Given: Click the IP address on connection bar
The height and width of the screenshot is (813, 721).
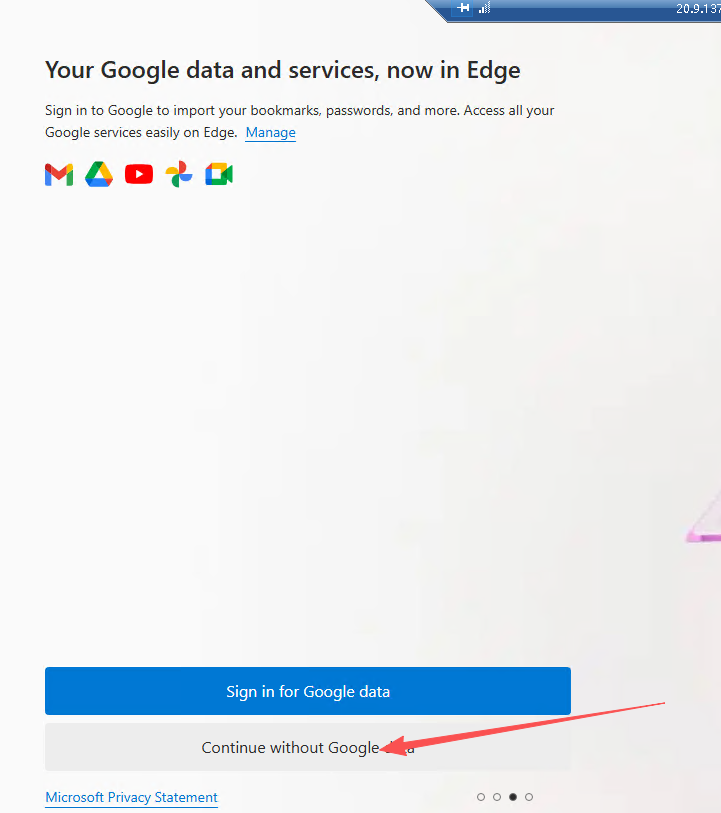Looking at the screenshot, I should 697,8.
